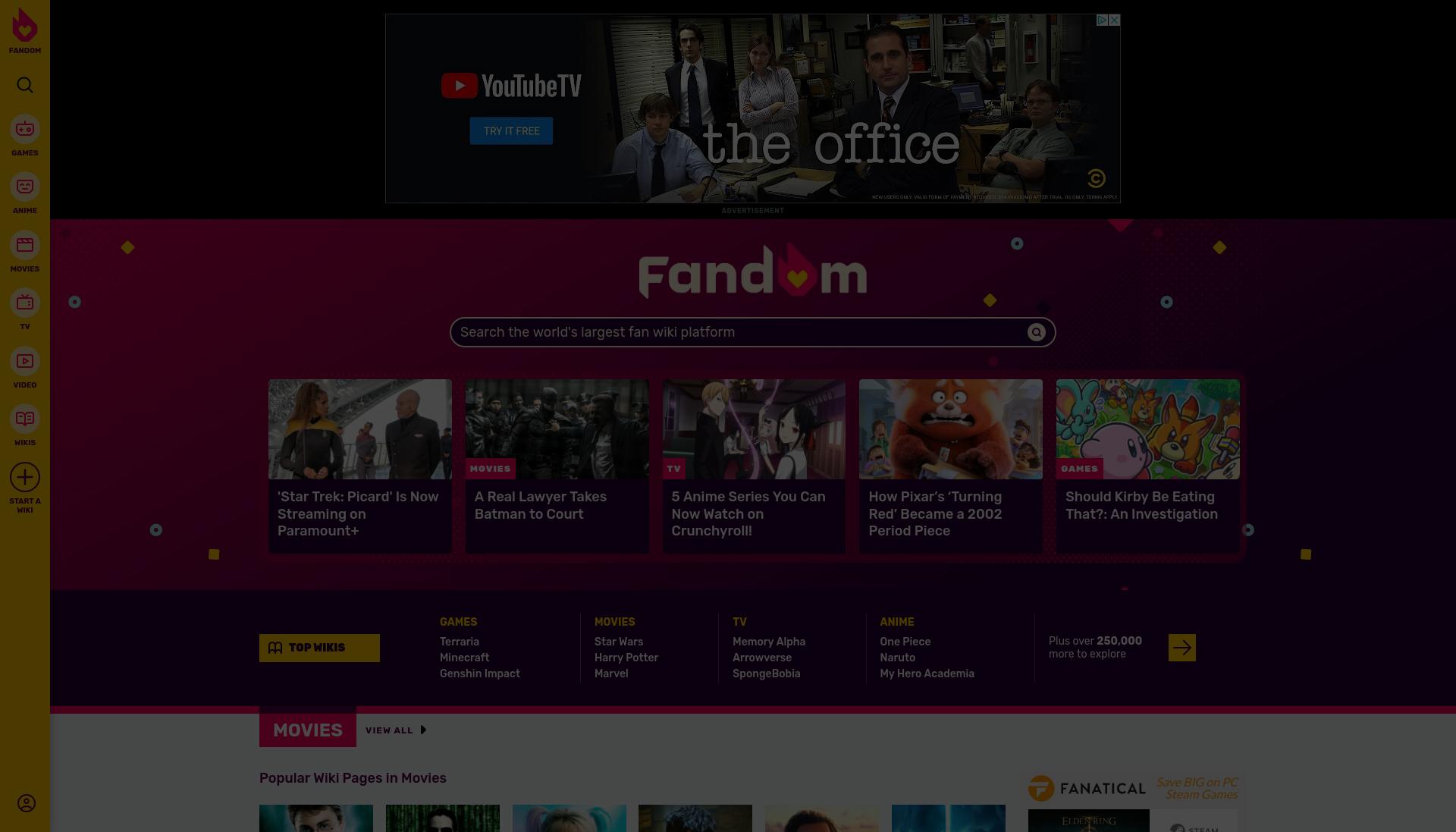Viewport: 1456px width, 832px height.
Task: Open 'Should Kirby Be Eating That?' headline
Action: point(1141,505)
